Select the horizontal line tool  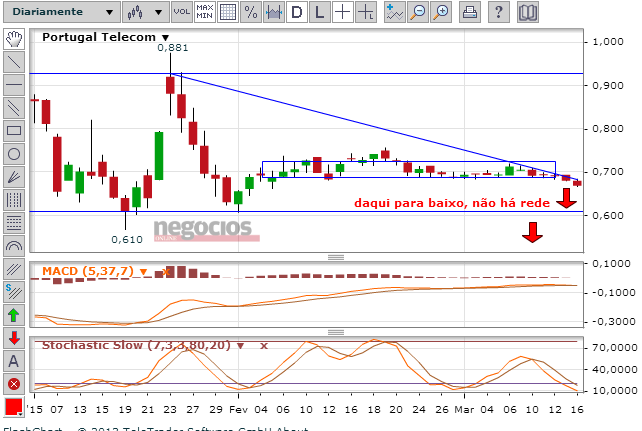[14, 85]
